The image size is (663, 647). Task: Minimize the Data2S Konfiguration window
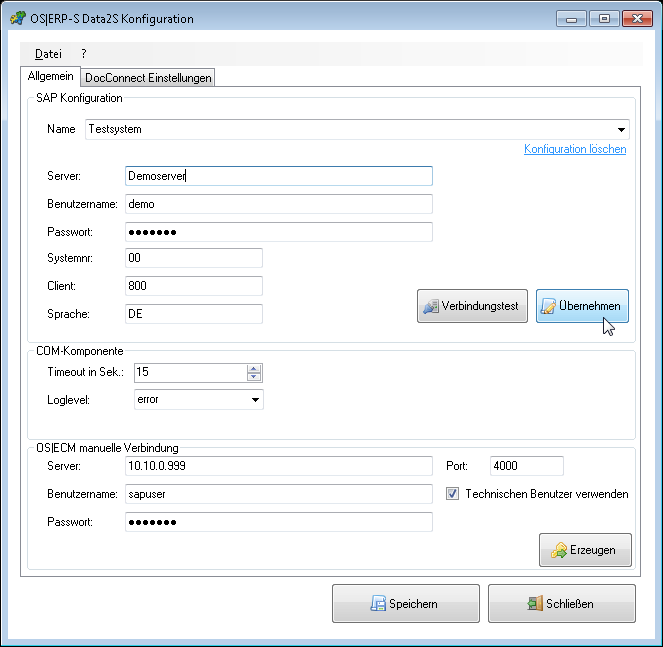click(571, 19)
